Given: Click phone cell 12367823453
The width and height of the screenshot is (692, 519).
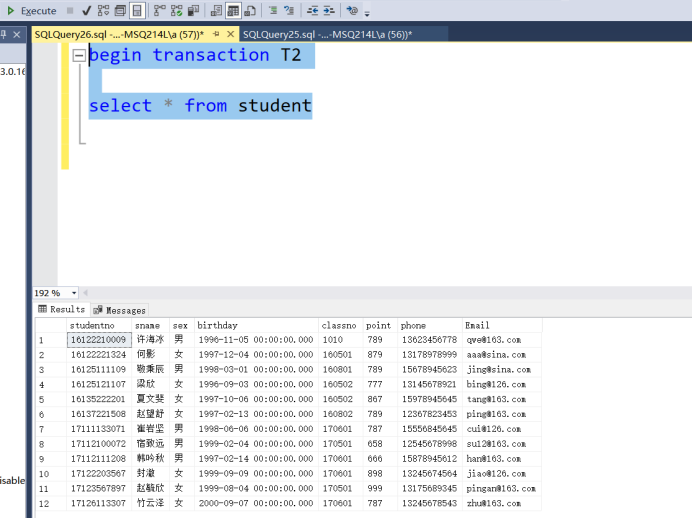Looking at the screenshot, I should pyautogui.click(x=430, y=414).
